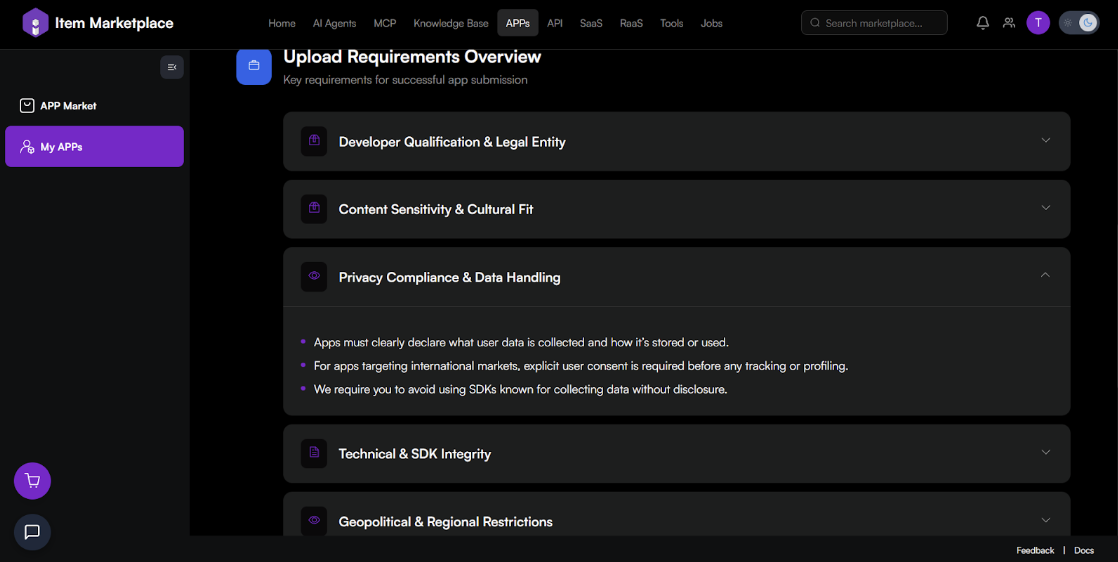
Task: Click the blue briefcase icon beside overview title
Action: click(254, 67)
